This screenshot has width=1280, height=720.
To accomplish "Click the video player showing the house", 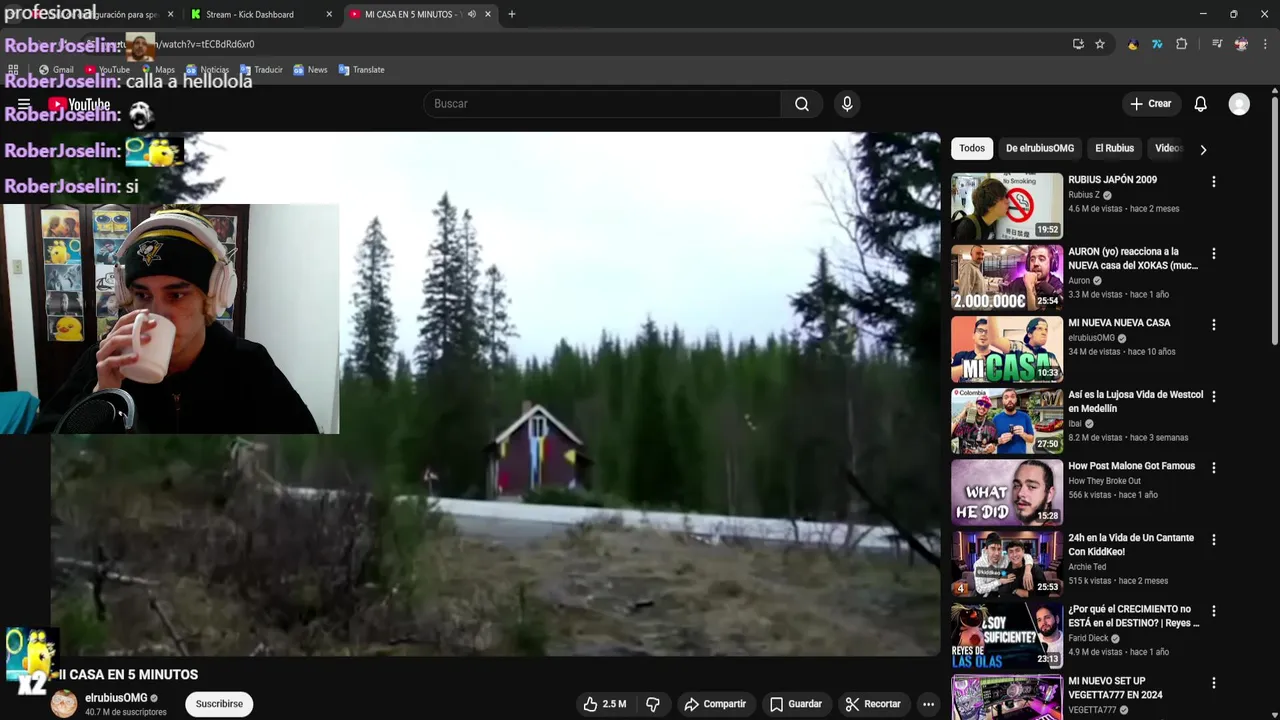I will (496, 394).
